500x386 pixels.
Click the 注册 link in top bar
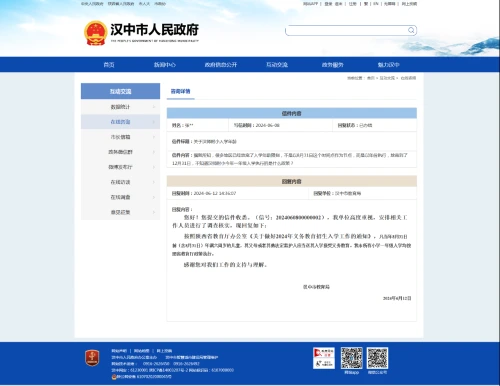[x=353, y=4]
